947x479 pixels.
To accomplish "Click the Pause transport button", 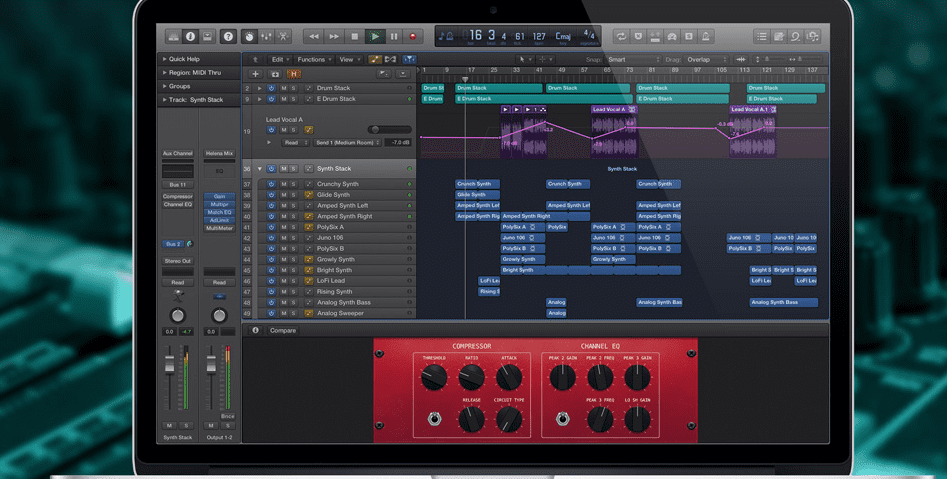I will [x=394, y=36].
